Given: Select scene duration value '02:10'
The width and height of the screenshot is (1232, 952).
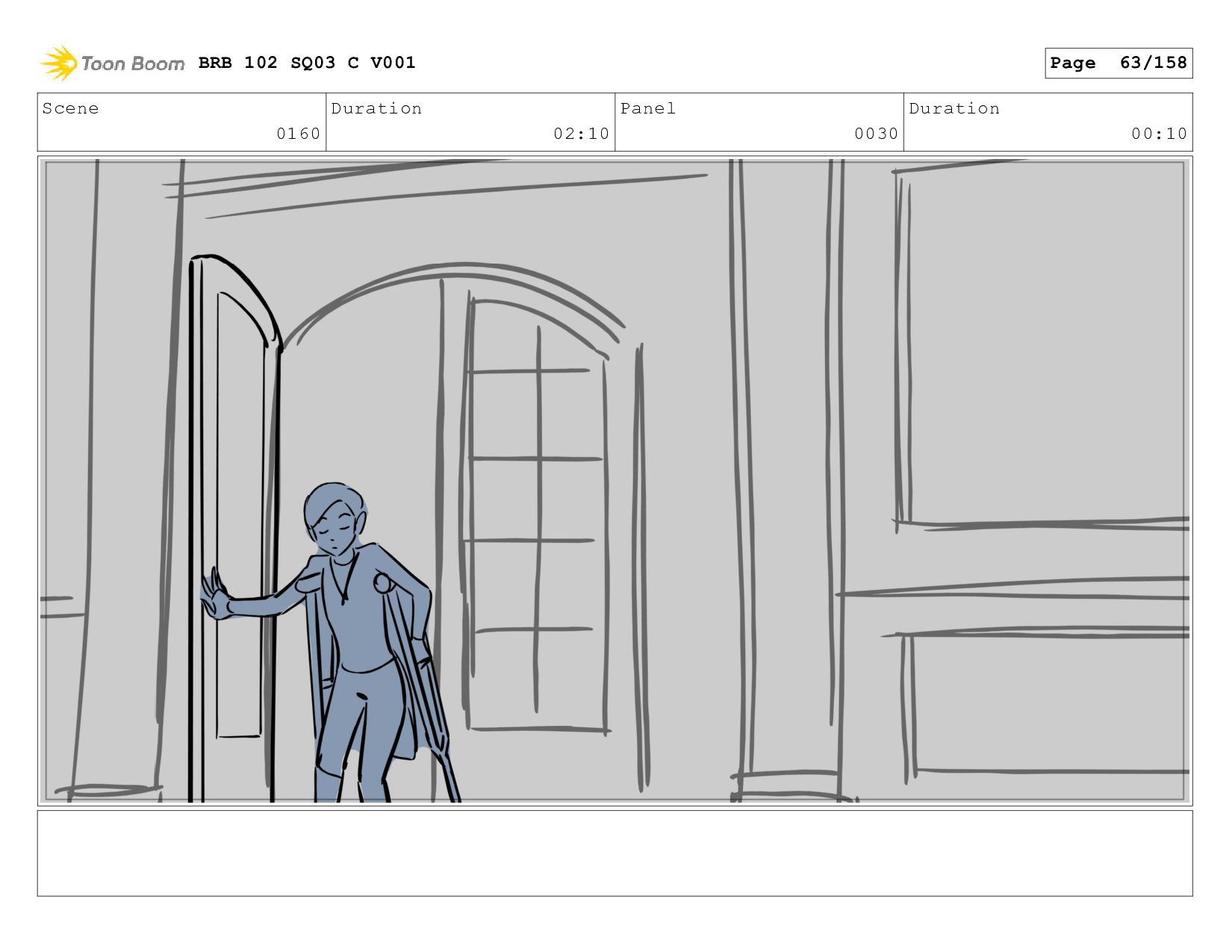Looking at the screenshot, I should point(581,134).
